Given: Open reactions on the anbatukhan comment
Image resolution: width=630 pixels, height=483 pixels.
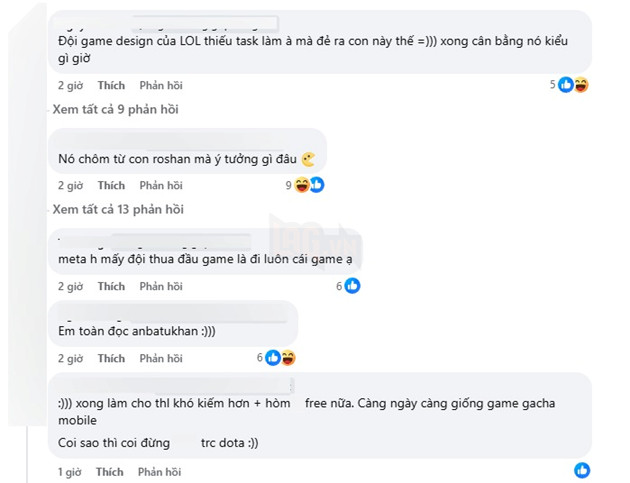Looking at the screenshot, I should (x=281, y=358).
